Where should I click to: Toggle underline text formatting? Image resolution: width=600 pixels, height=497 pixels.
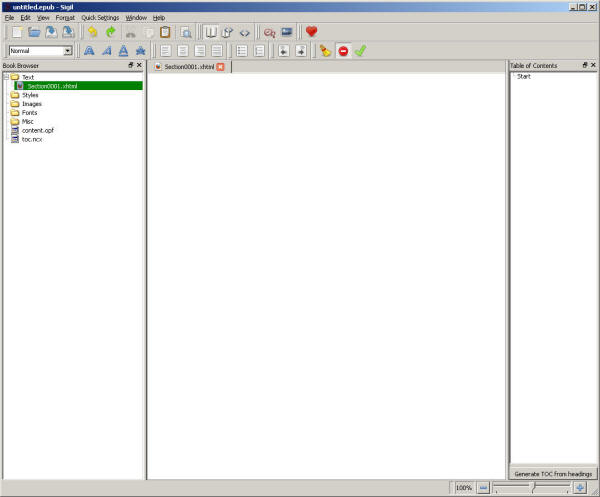coord(124,51)
